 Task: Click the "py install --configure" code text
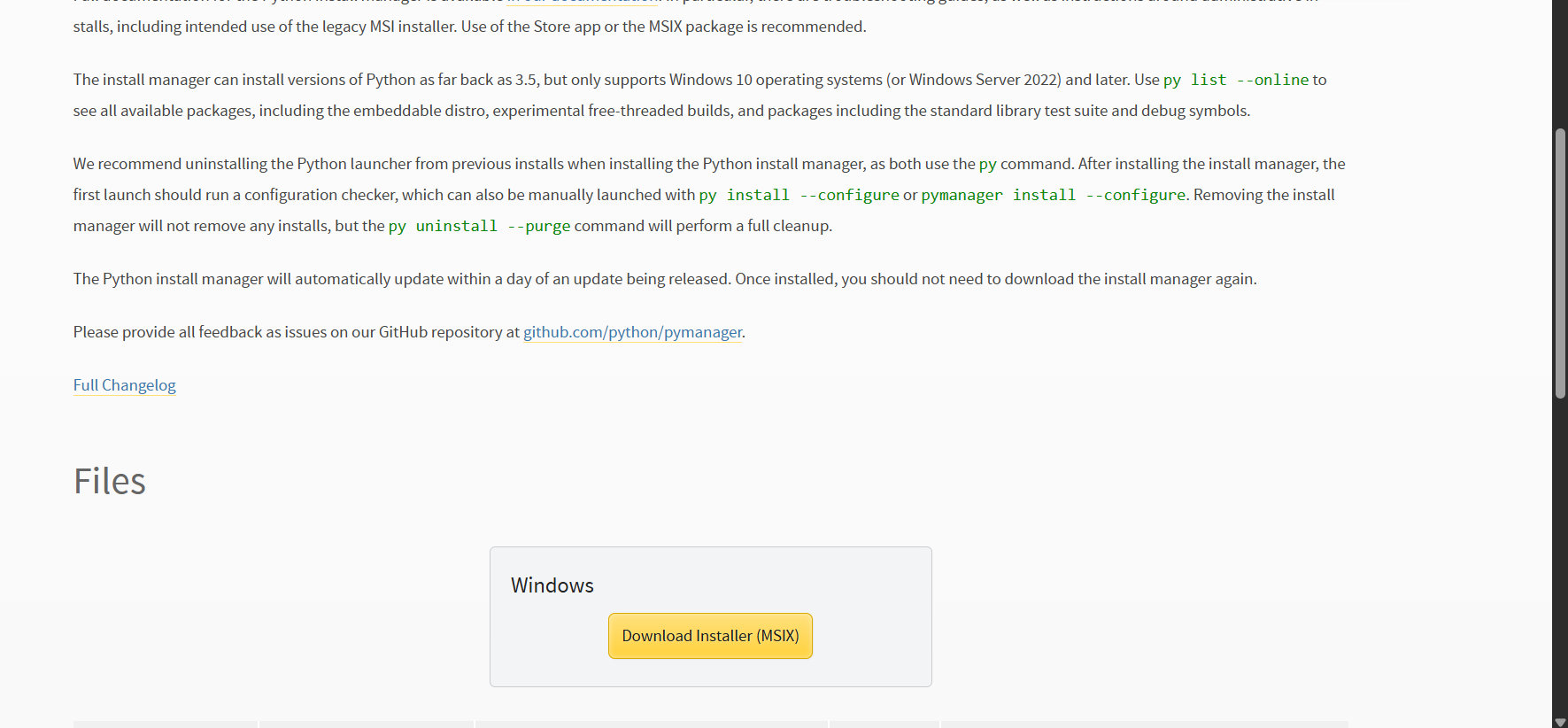(799, 195)
